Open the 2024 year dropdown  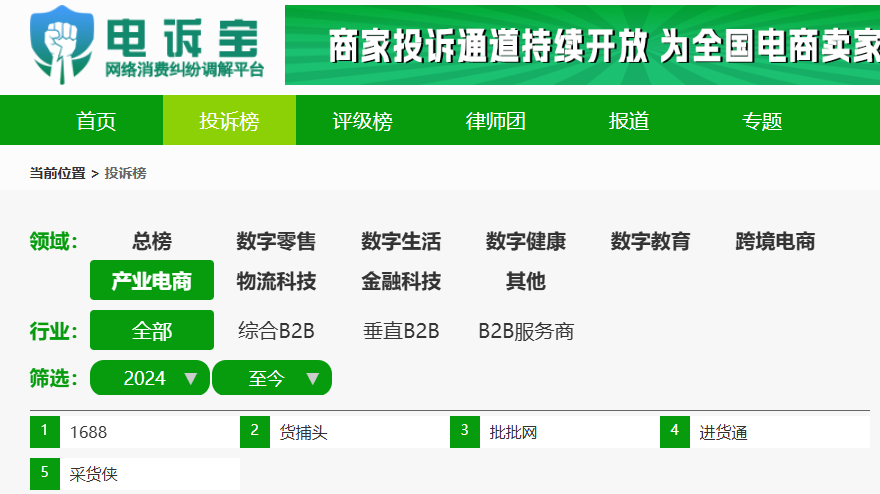click(150, 378)
